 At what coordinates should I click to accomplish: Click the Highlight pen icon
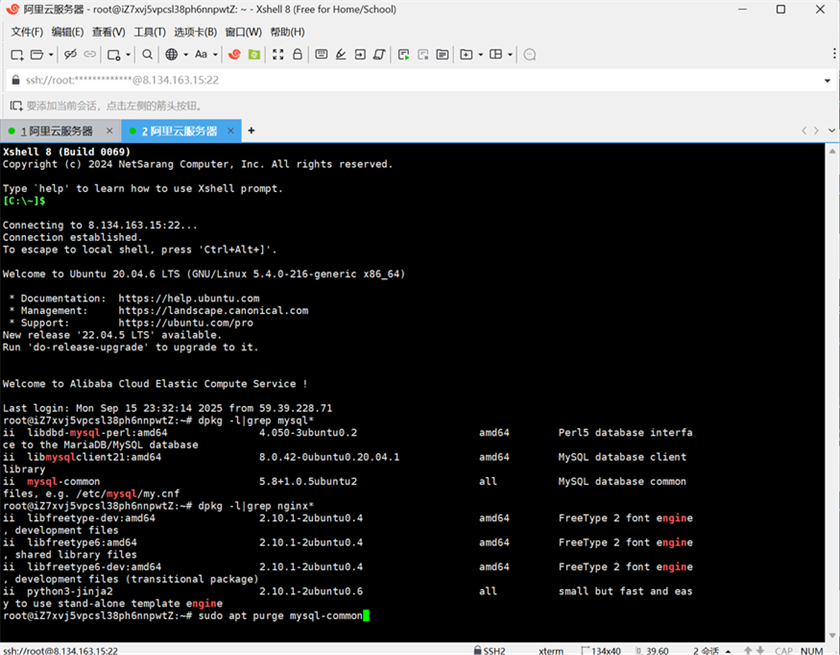point(341,54)
